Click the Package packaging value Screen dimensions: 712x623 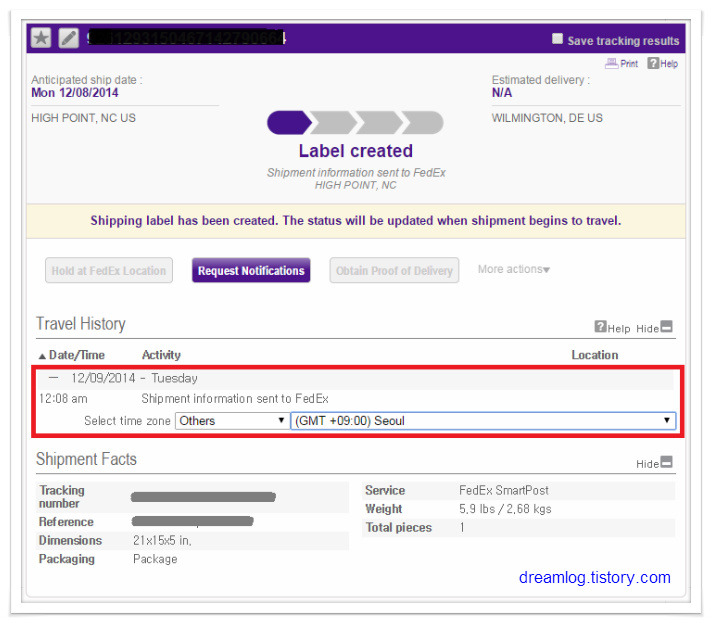155,559
